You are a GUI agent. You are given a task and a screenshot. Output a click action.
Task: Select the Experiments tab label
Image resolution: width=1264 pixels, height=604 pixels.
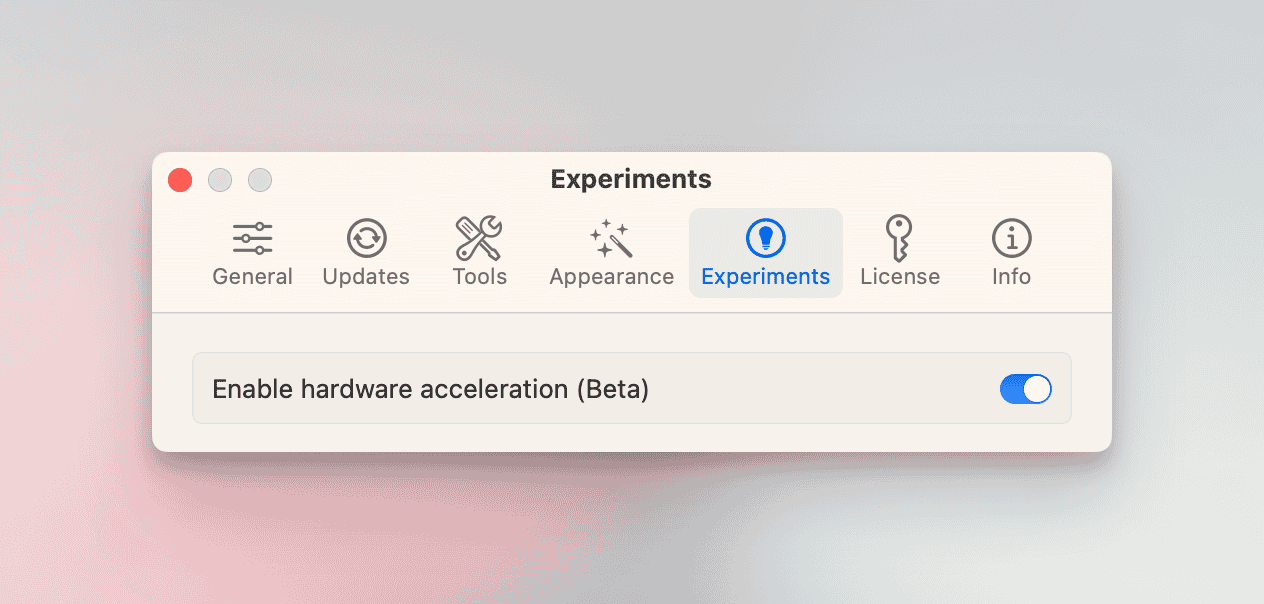click(x=766, y=277)
